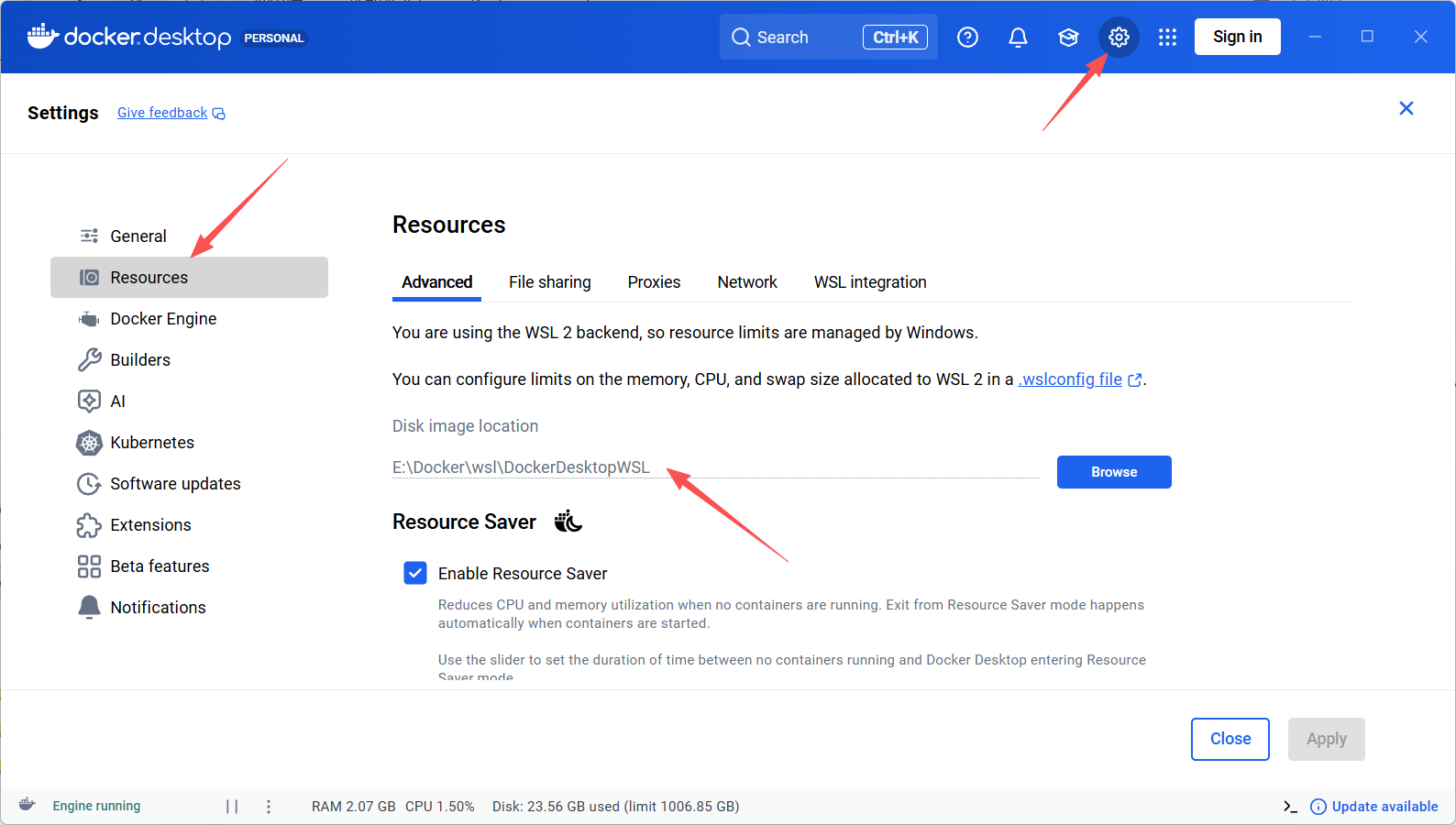Click the whale icon beside Engine running
Image resolution: width=1456 pixels, height=825 pixels.
(28, 805)
